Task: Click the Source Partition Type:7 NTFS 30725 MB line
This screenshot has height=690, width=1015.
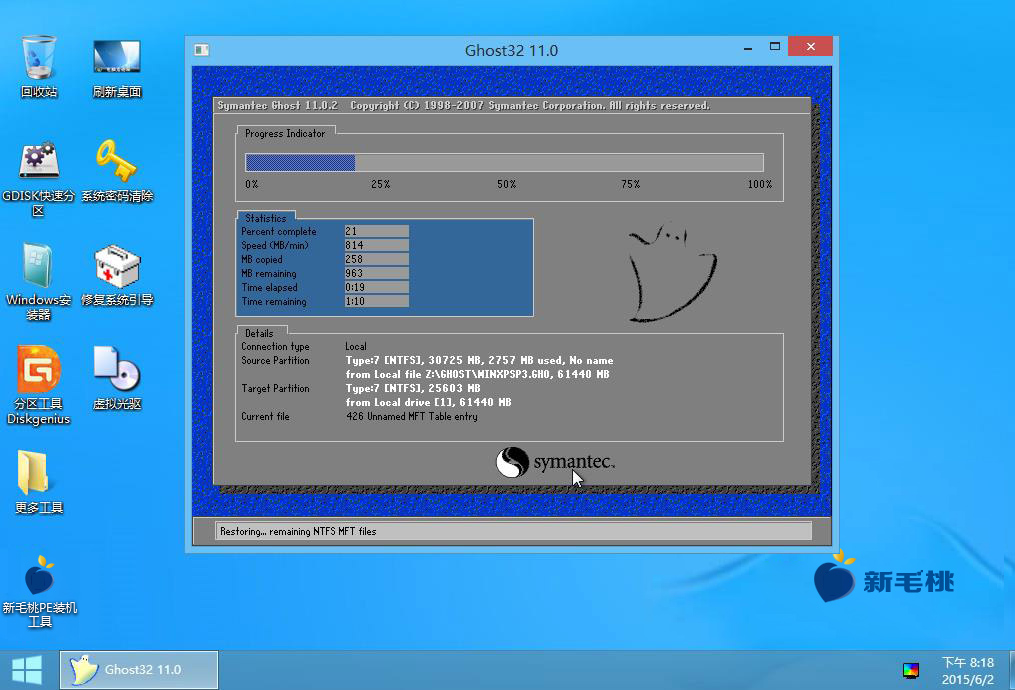Action: point(479,361)
